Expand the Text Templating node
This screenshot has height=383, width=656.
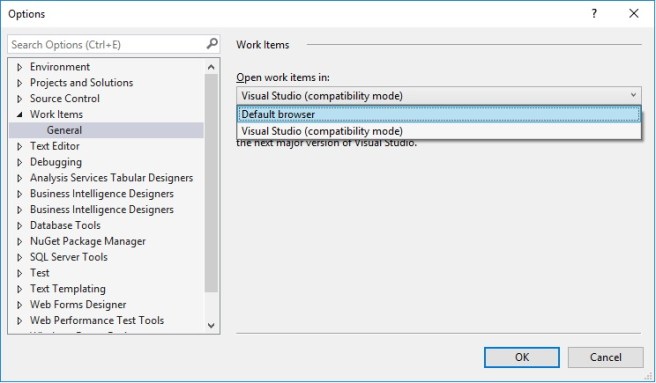pyautogui.click(x=19, y=289)
